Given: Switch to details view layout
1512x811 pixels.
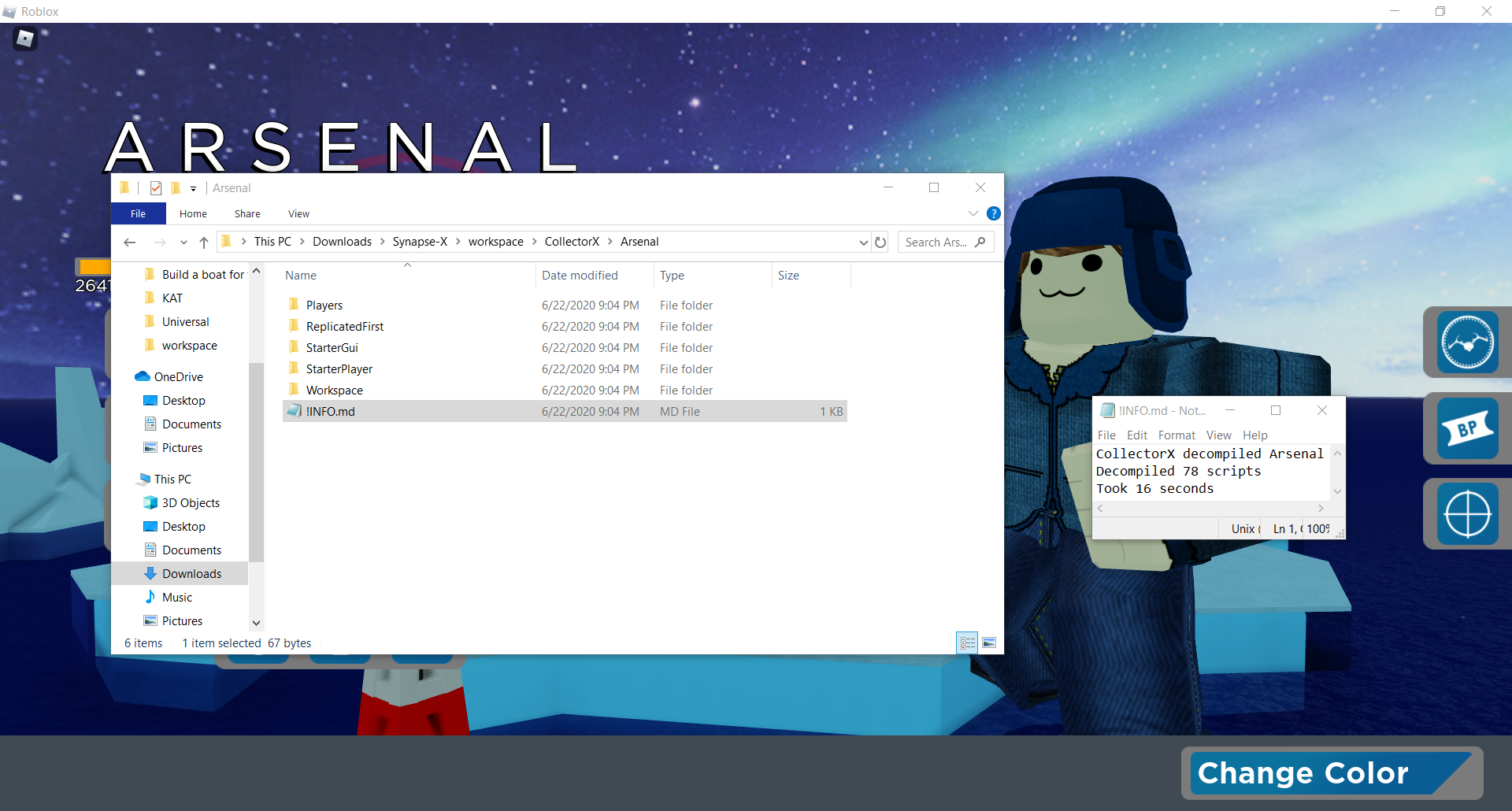Looking at the screenshot, I should pos(967,643).
